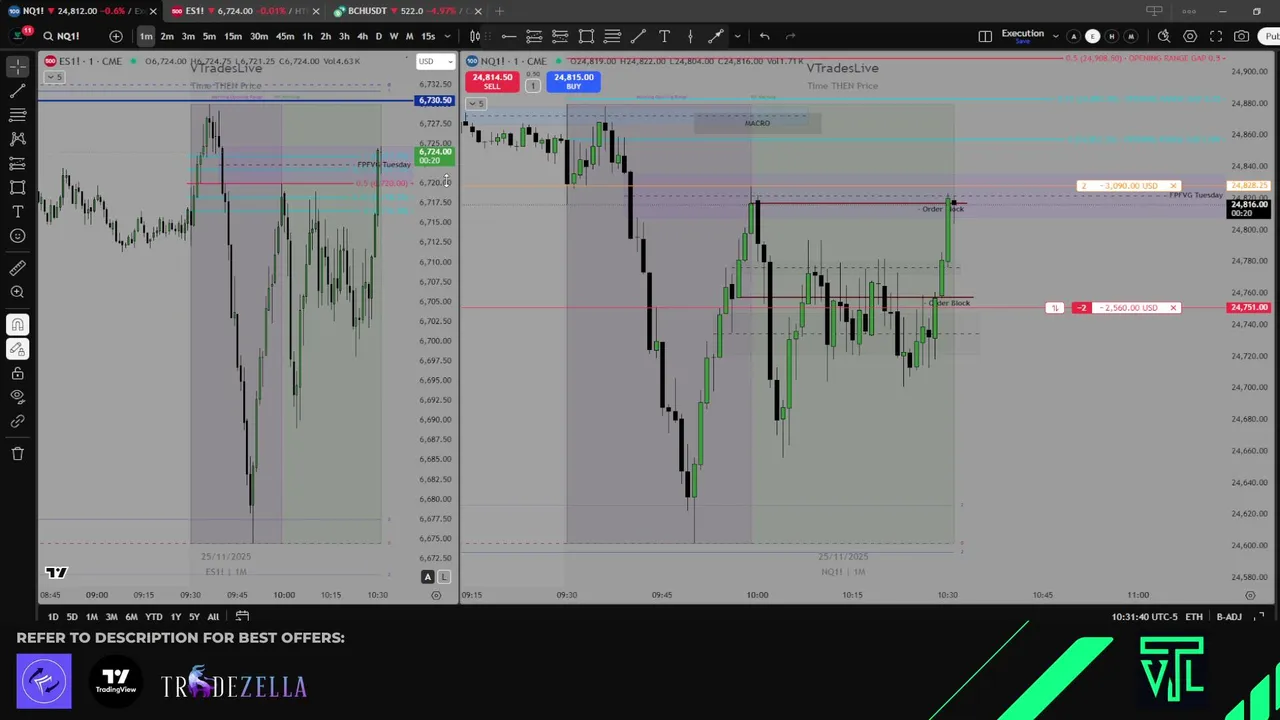
Task: Select the trend line drawing tool
Action: tap(18, 91)
